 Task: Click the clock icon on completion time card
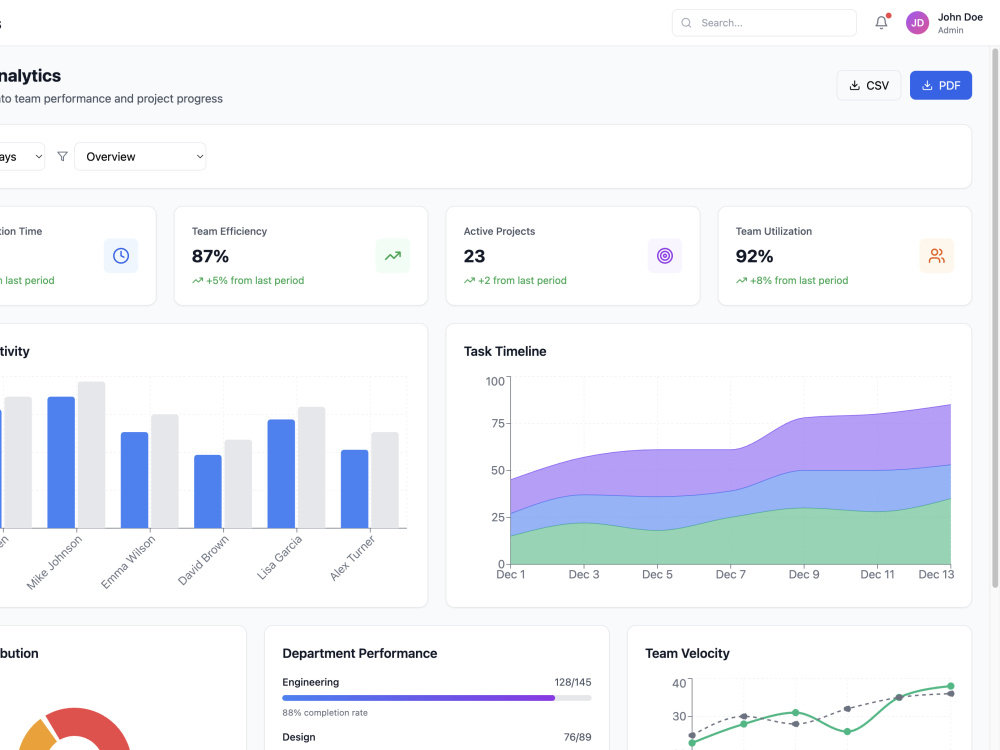(x=121, y=256)
